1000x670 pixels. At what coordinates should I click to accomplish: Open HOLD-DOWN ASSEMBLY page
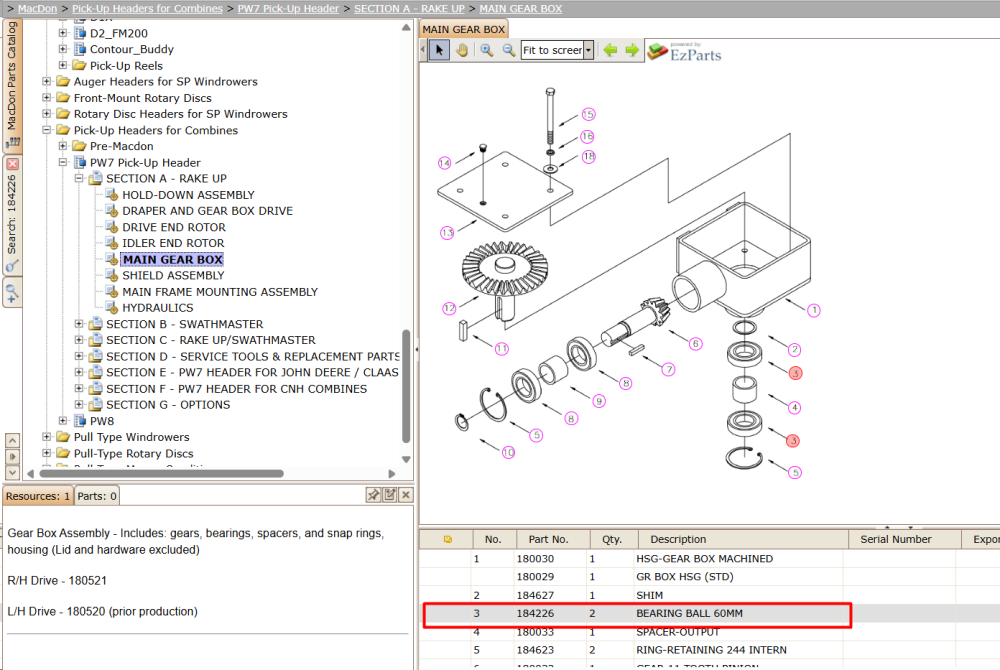point(188,194)
